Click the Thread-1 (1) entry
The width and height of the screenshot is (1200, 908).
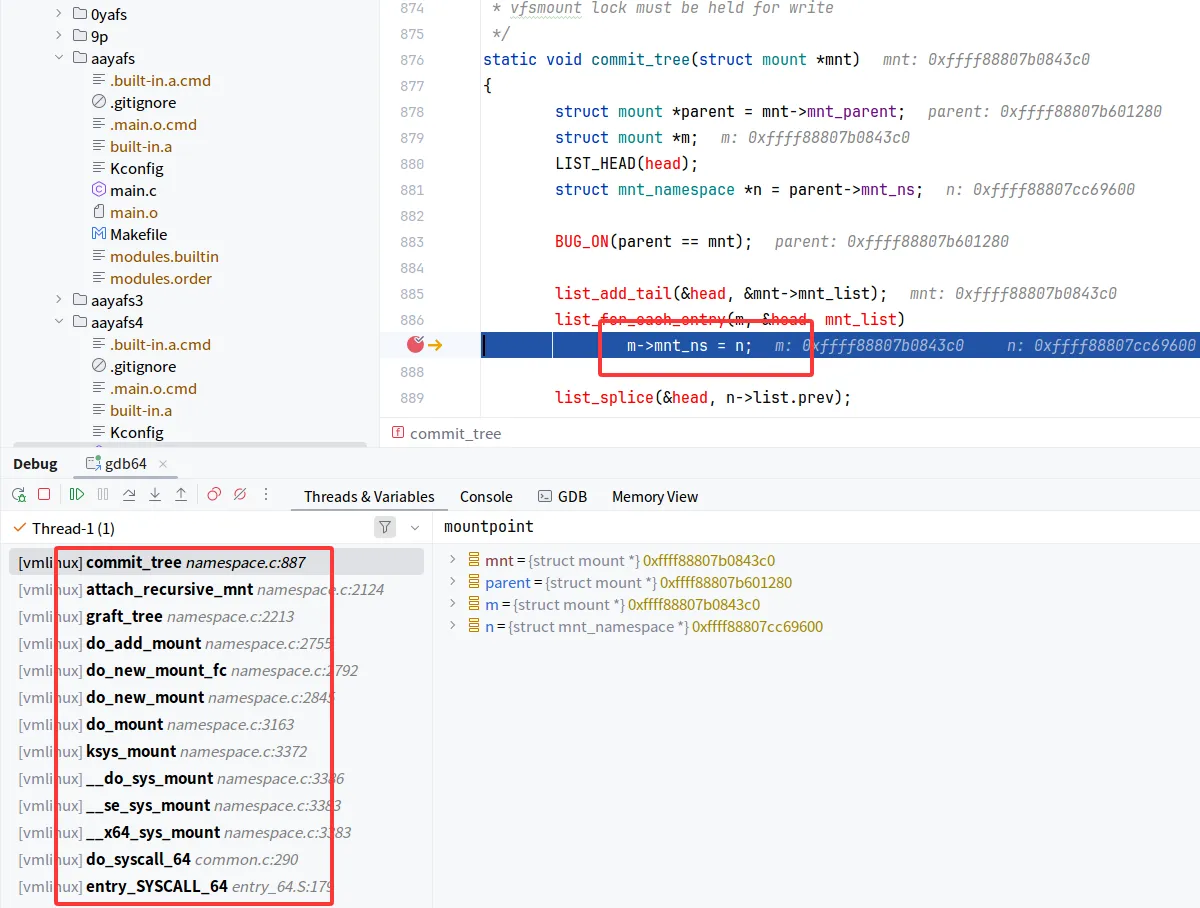(x=73, y=528)
